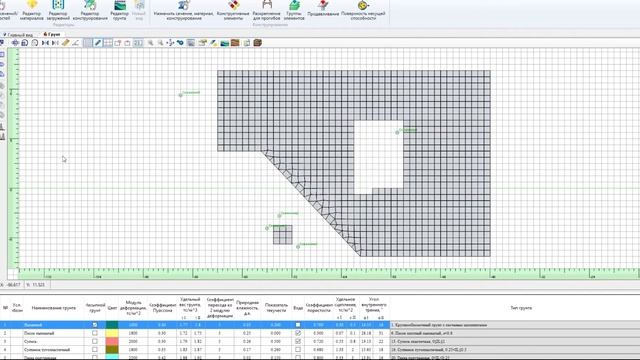Click the grid icon next to pencil tool
The image size is (640, 360).
[x=108, y=43]
